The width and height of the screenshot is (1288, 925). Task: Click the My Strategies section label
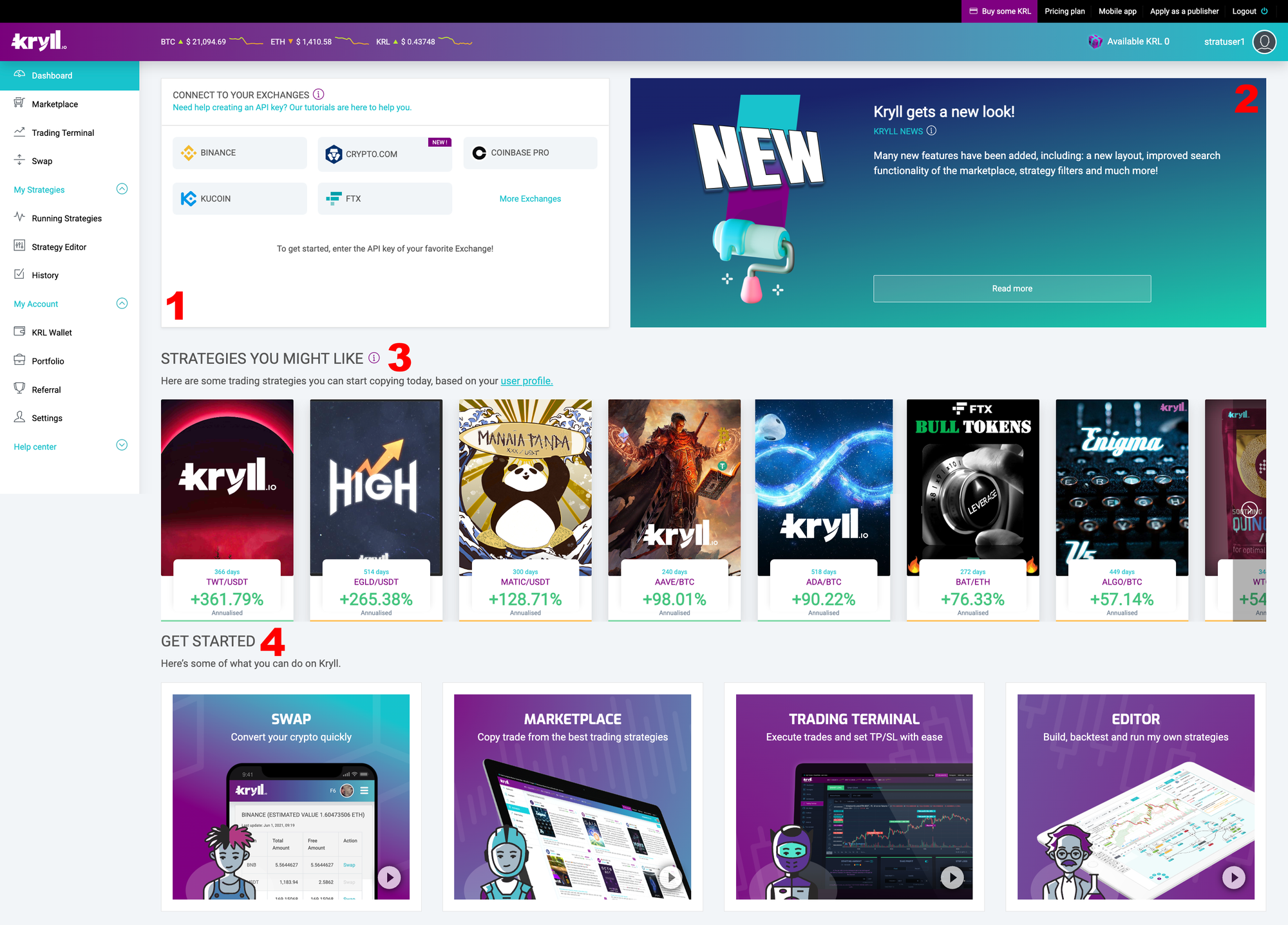pyautogui.click(x=39, y=190)
